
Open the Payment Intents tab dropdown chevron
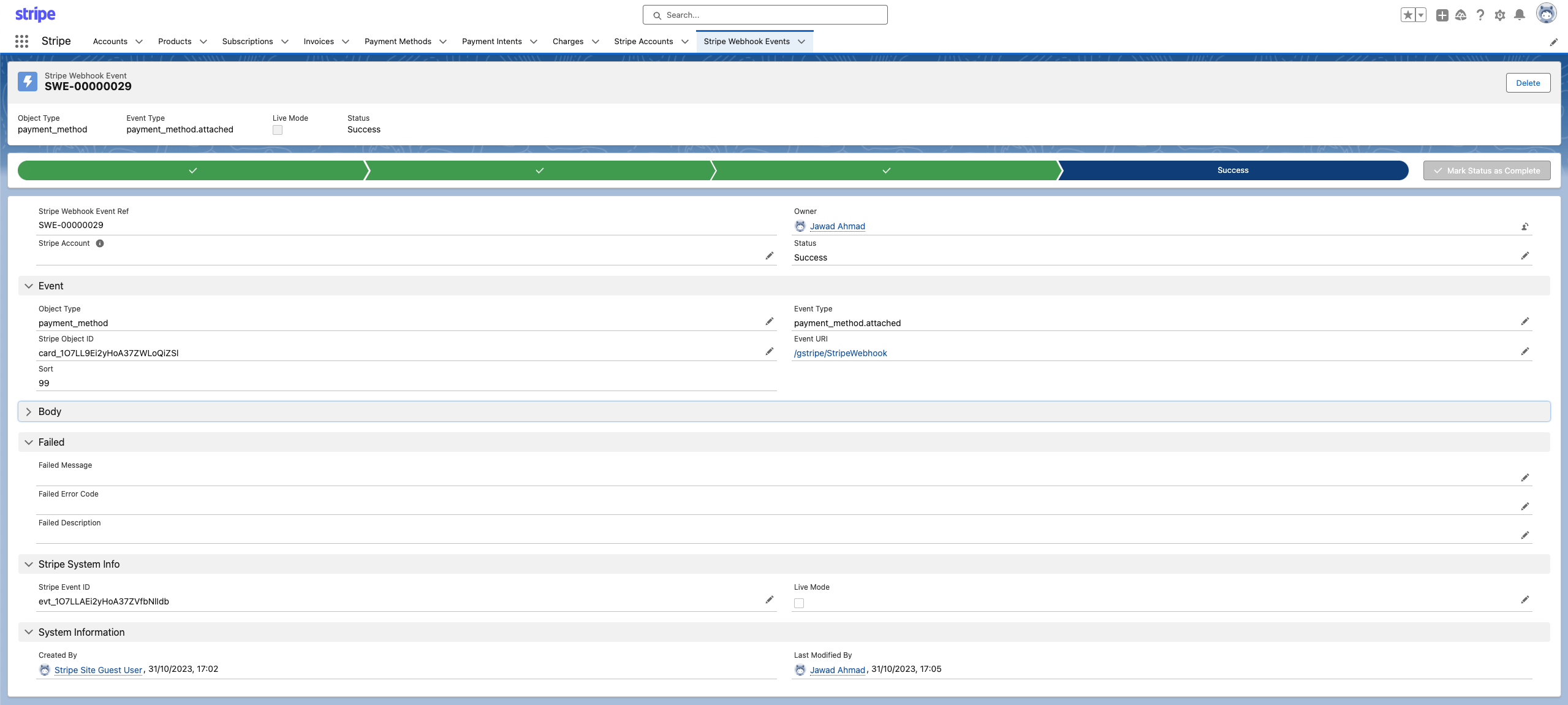click(534, 42)
